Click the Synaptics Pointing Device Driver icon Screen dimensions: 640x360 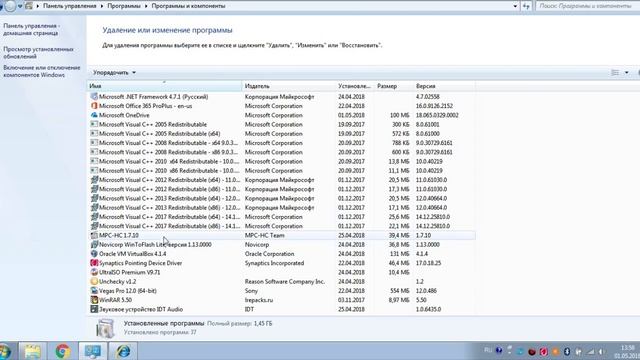(94, 263)
